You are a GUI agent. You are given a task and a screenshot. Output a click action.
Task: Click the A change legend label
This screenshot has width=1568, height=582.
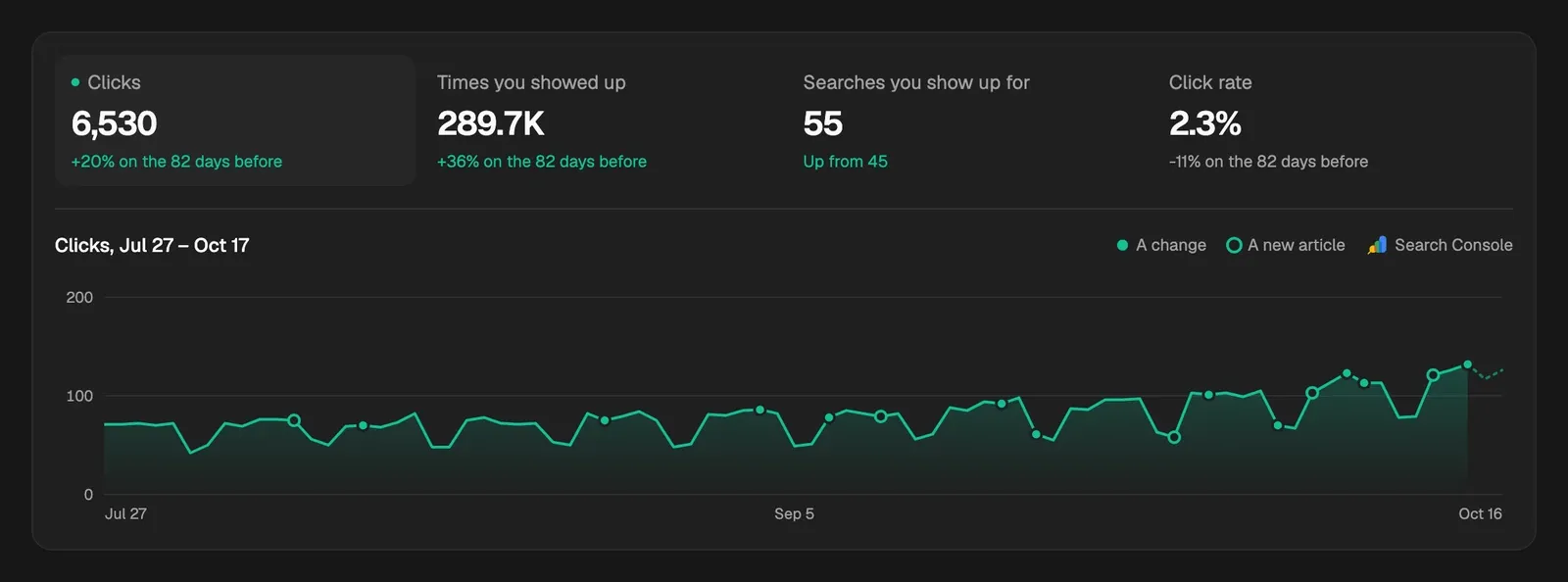1171,245
